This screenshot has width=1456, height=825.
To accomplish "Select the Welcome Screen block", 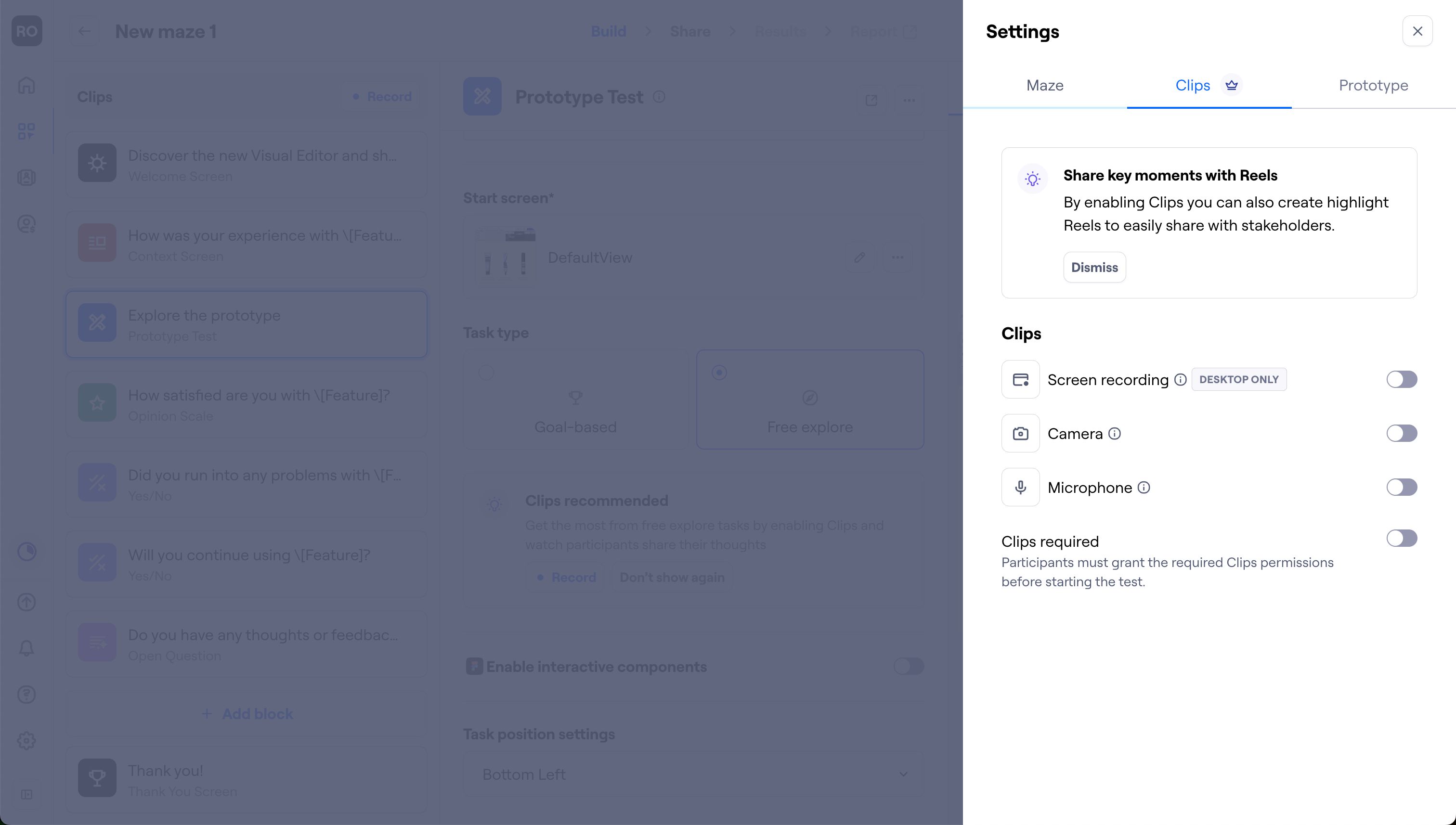I will click(x=246, y=164).
